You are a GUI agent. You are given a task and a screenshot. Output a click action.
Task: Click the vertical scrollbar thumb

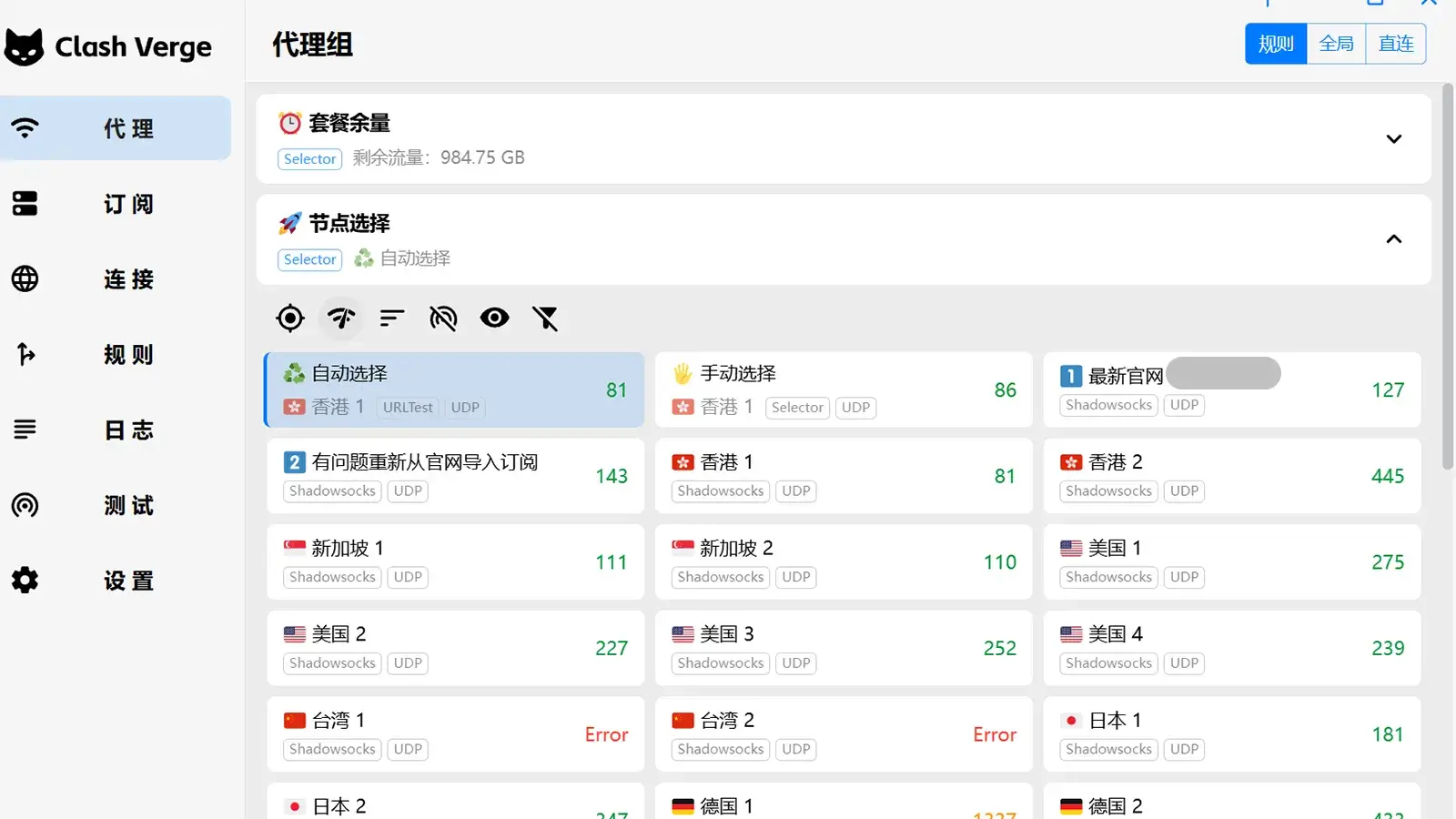point(1448,273)
